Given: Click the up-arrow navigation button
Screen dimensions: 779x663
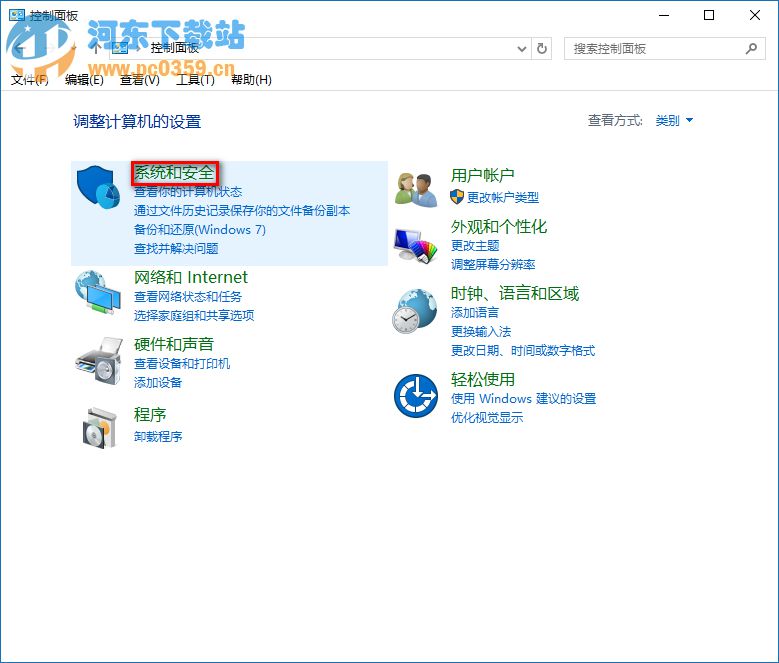Looking at the screenshot, I should point(96,48).
